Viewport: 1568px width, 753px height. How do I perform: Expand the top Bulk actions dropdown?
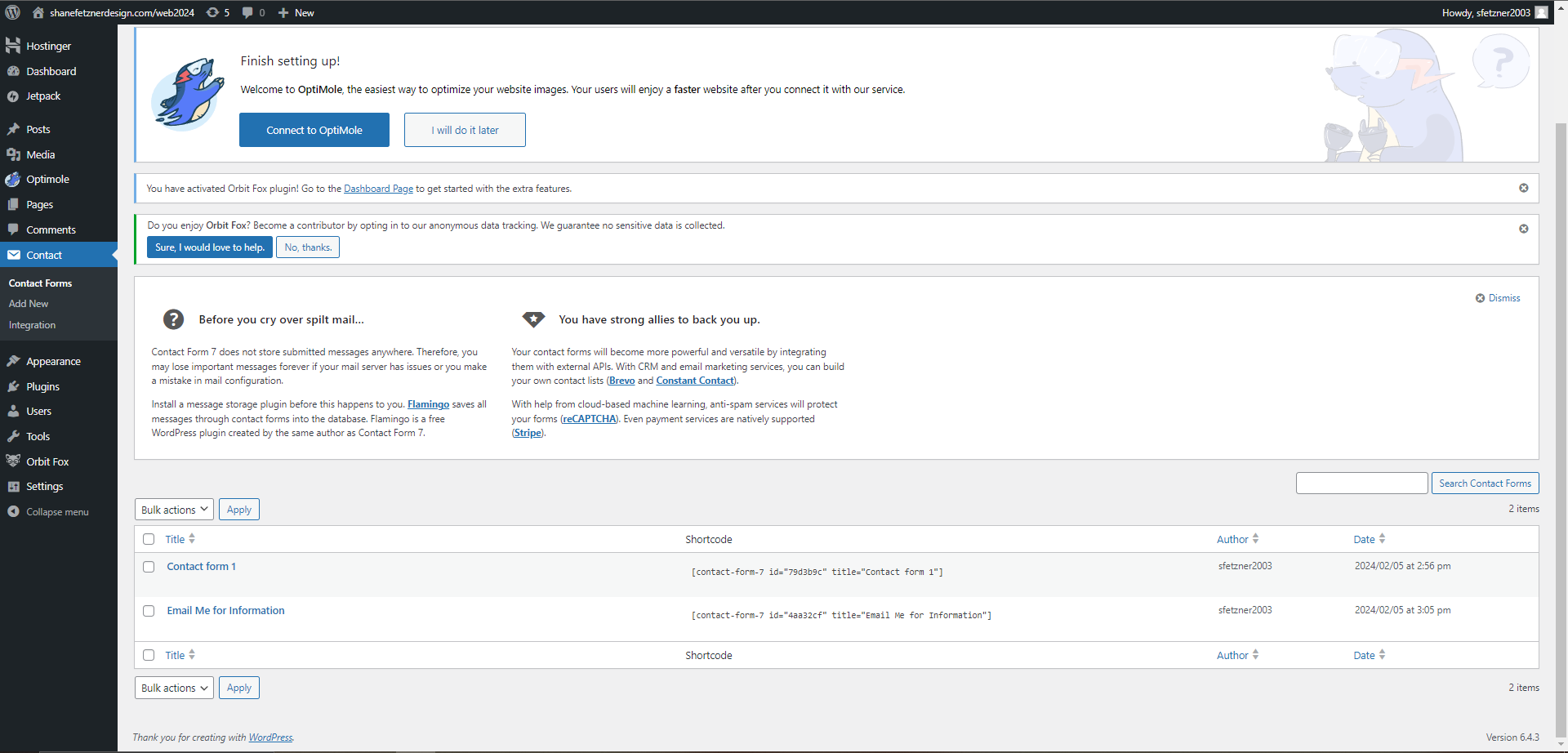click(174, 510)
